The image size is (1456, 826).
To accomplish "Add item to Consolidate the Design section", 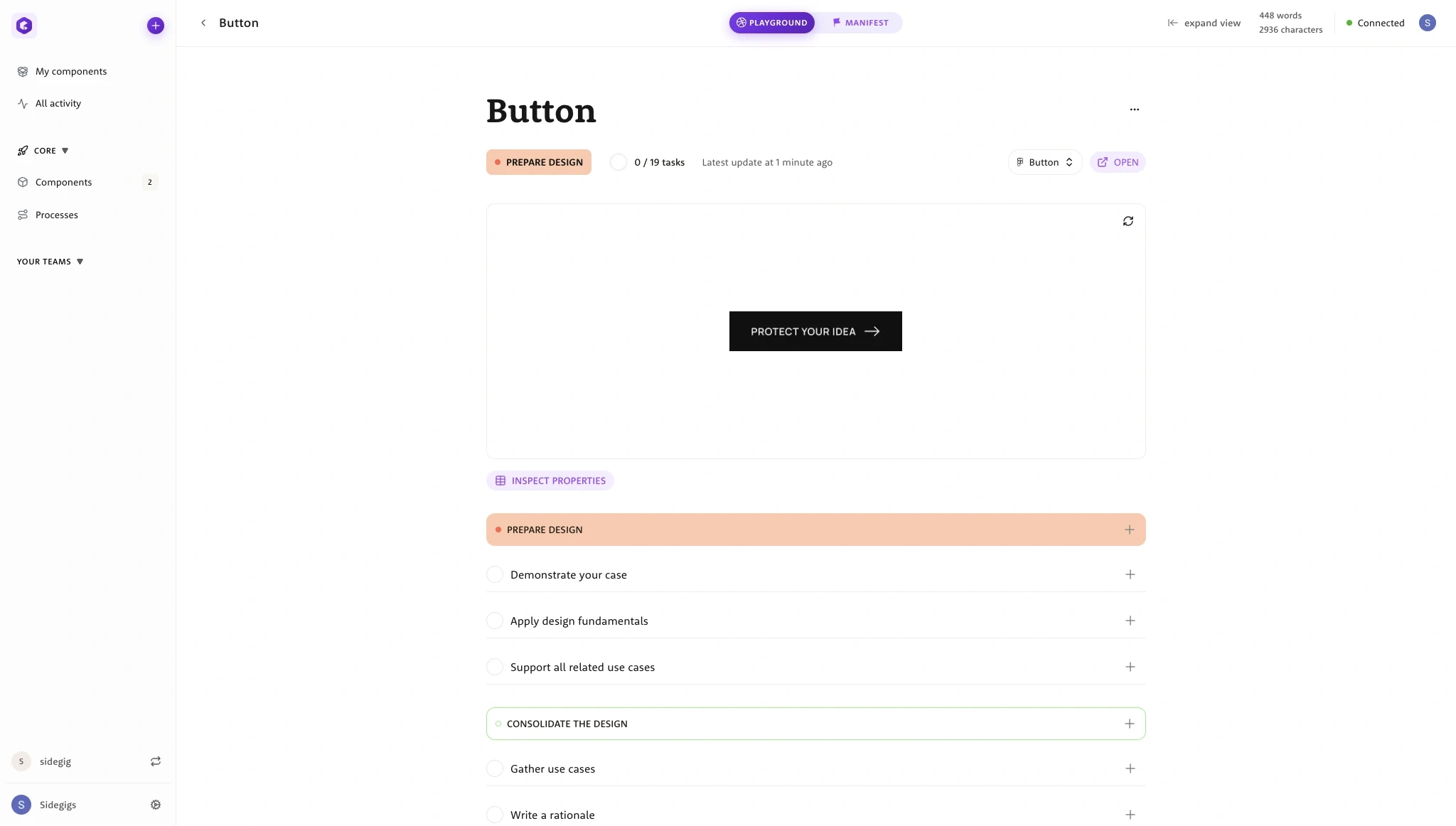I will pyautogui.click(x=1130, y=724).
